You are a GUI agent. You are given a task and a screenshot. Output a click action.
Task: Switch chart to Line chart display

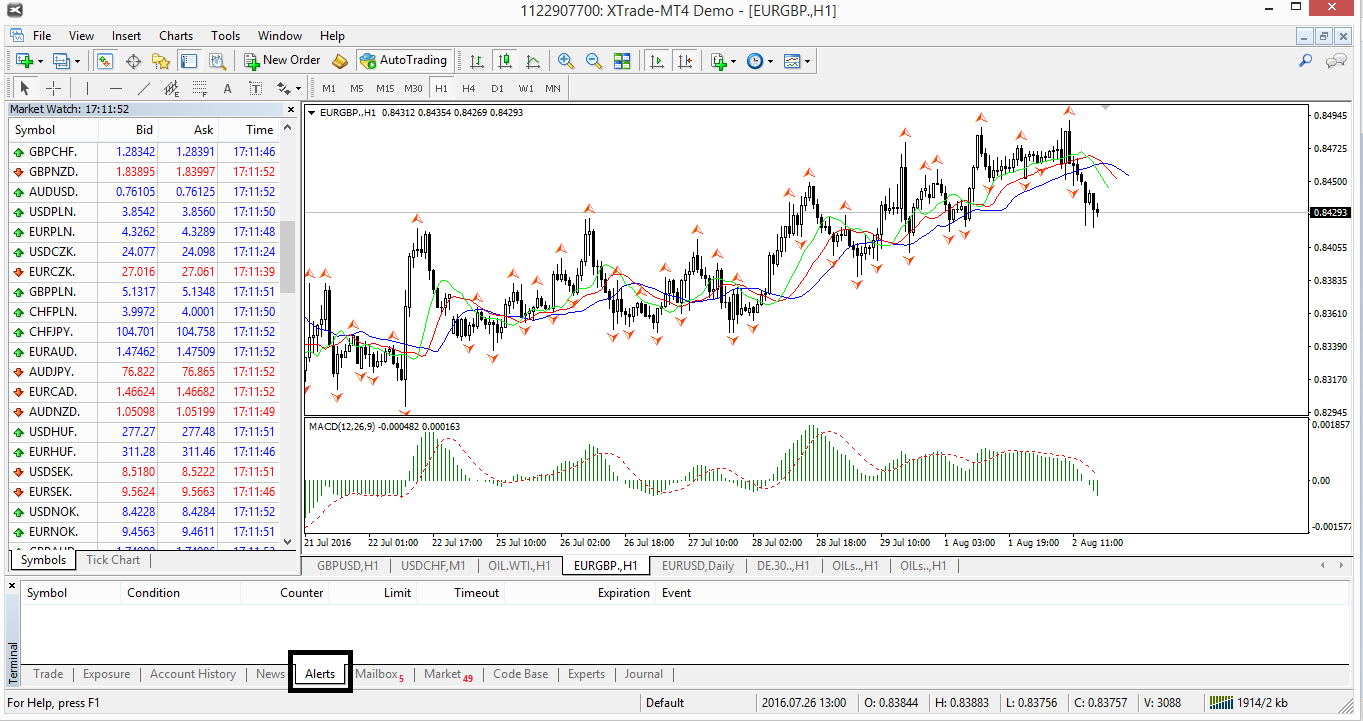coord(533,61)
